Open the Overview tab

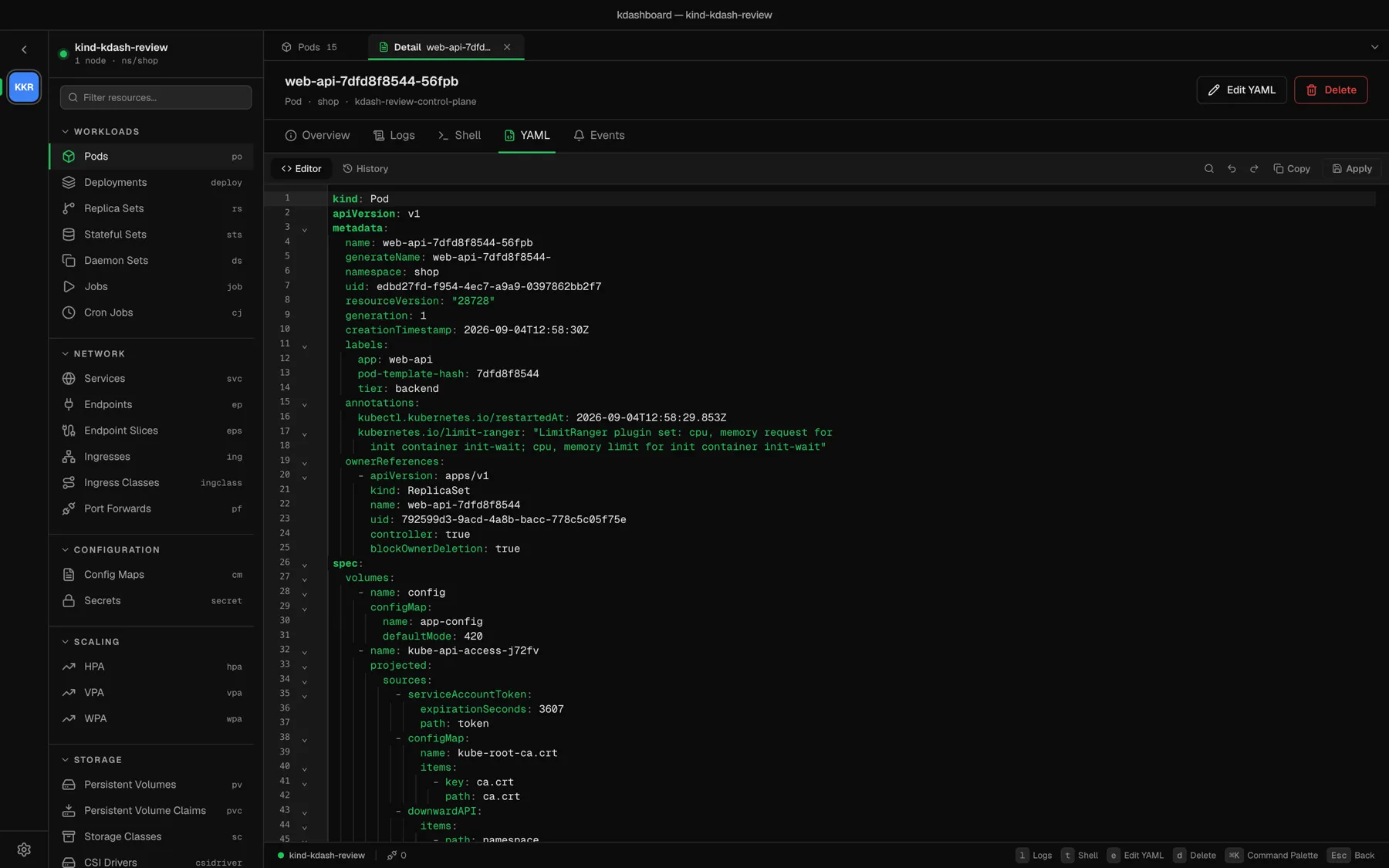click(317, 135)
